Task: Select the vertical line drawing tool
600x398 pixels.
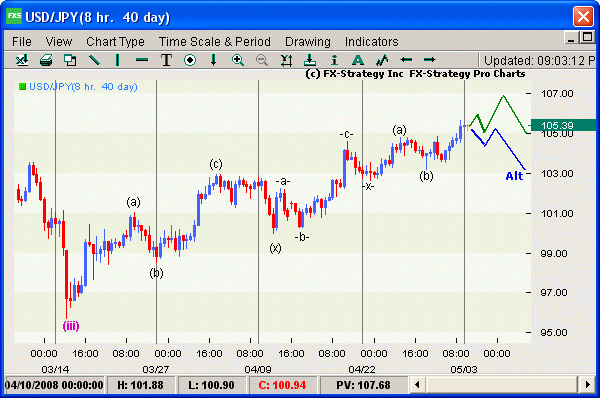Action: coord(118,60)
